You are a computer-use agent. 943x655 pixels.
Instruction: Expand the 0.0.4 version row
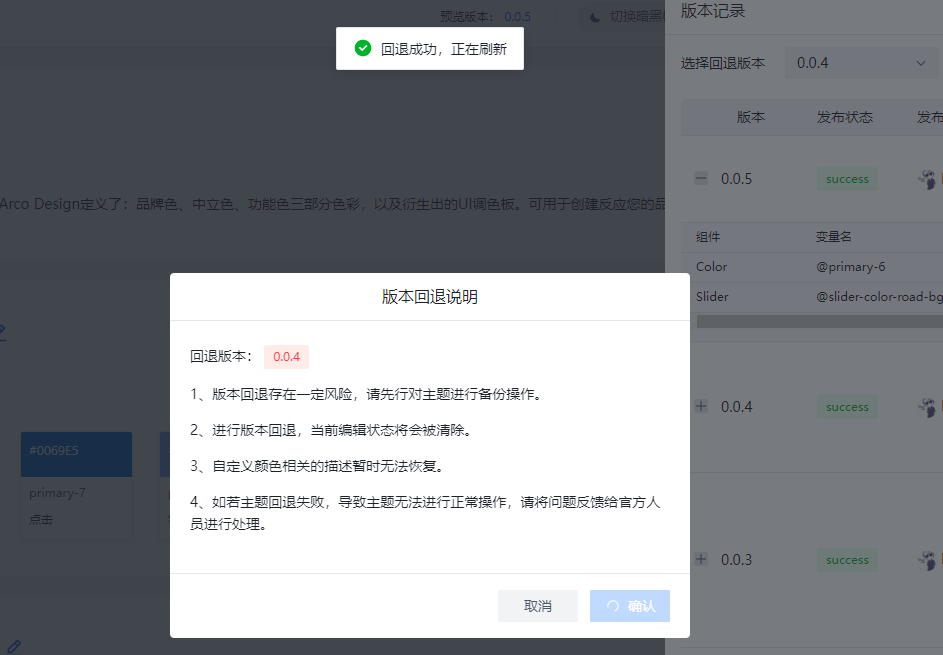tap(701, 406)
